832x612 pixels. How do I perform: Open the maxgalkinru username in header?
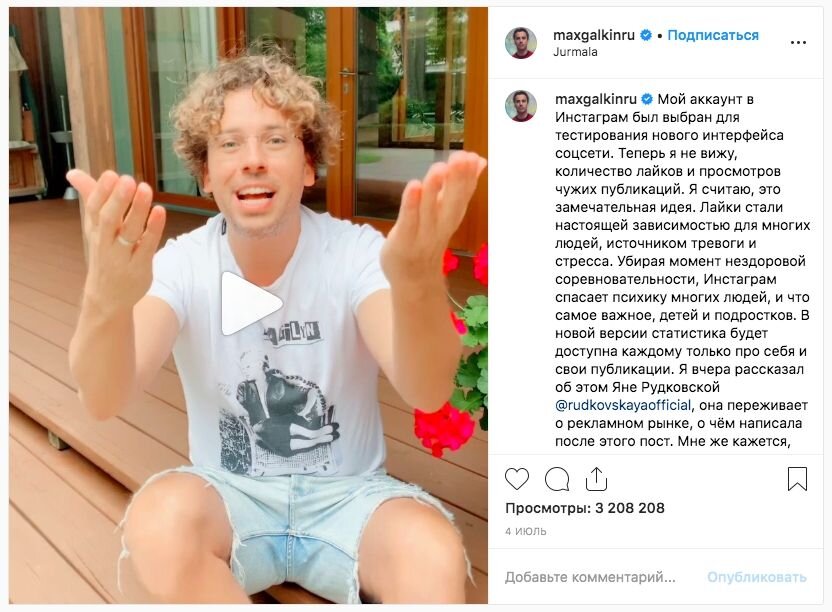[x=594, y=35]
